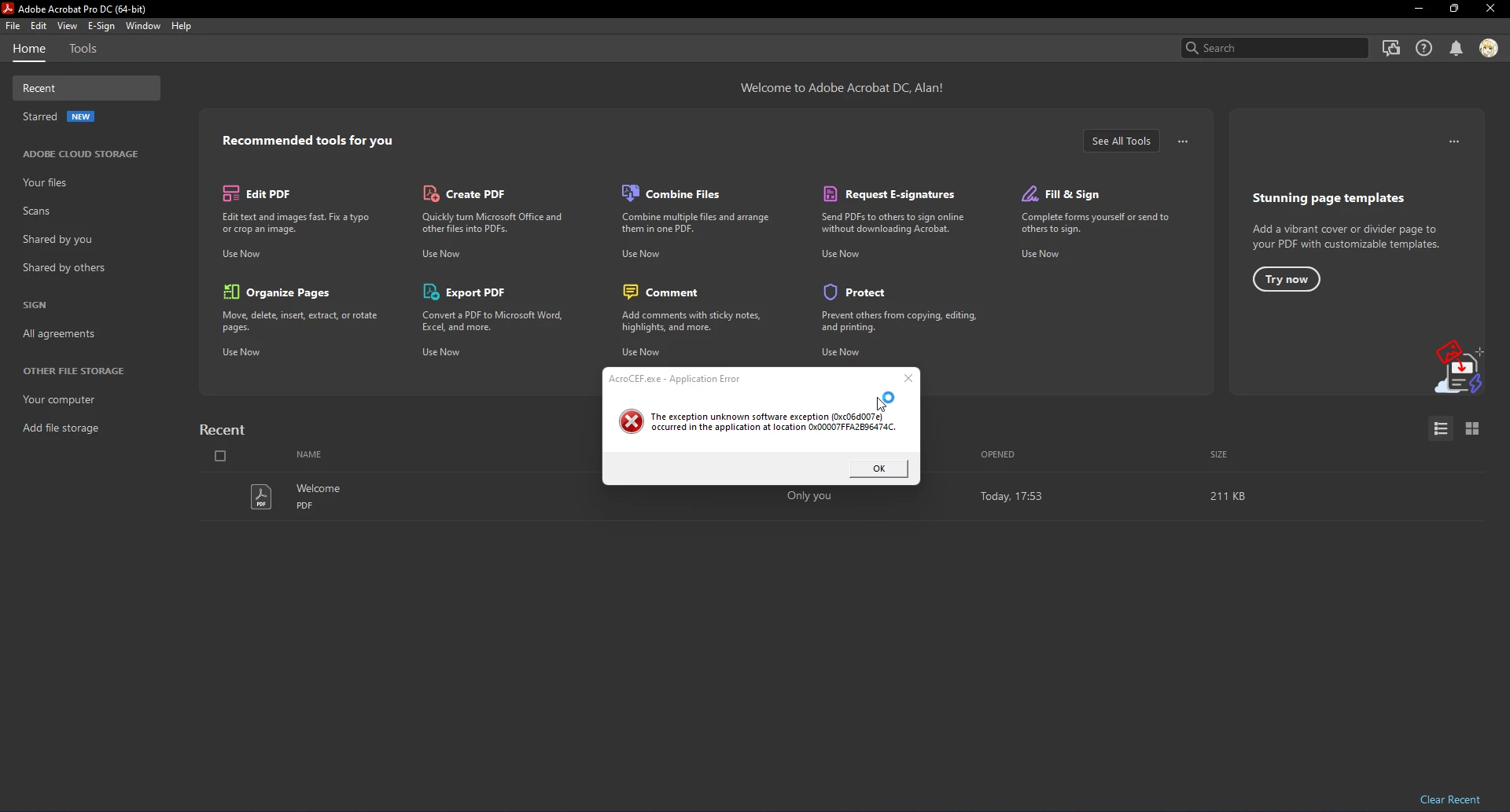Click the Fill & Sign pen icon

point(1030,193)
